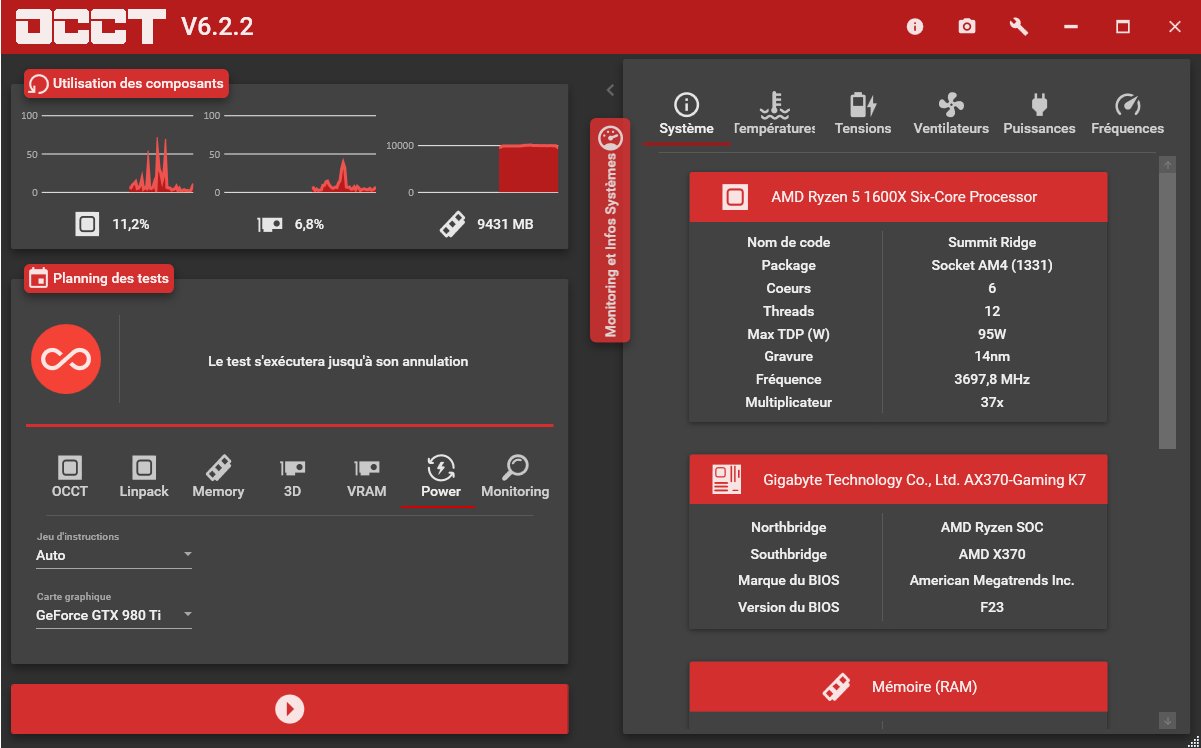Pick the VRAM test

366,476
